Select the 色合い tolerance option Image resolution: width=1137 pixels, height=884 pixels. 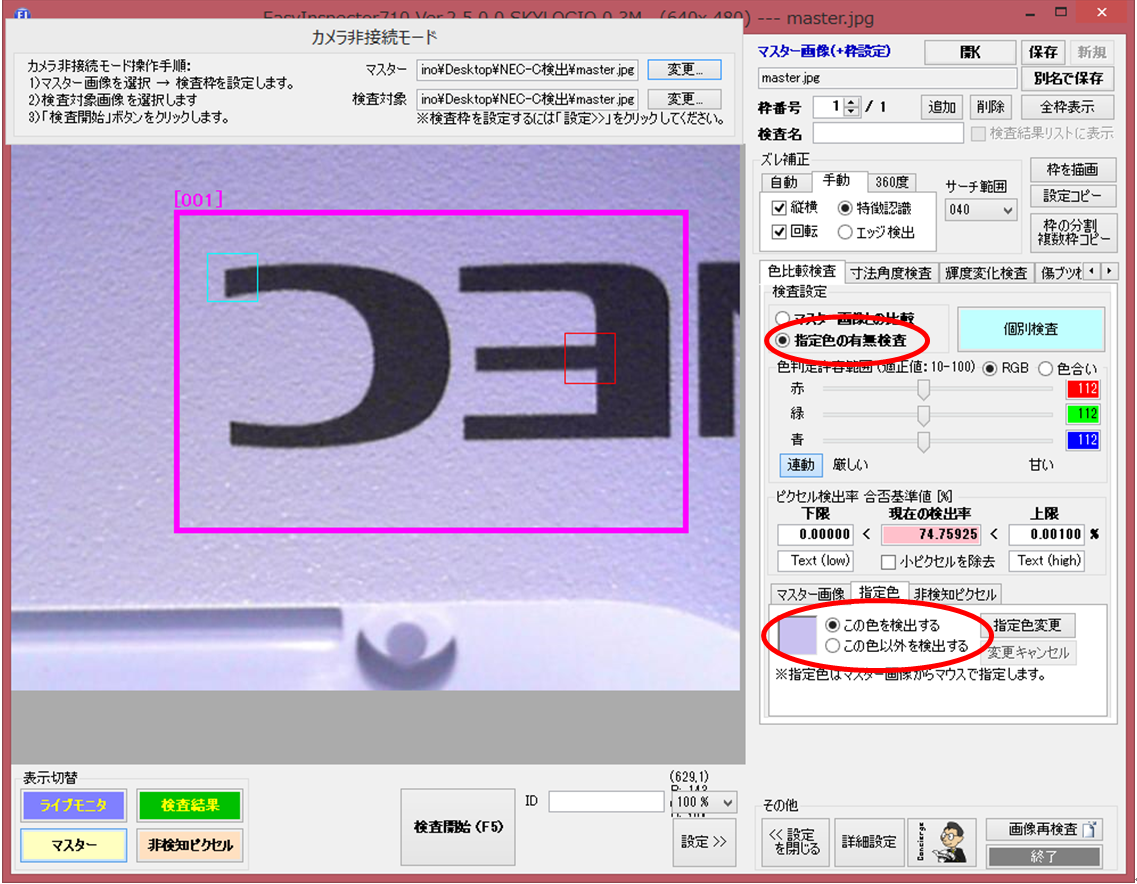pyautogui.click(x=1045, y=368)
